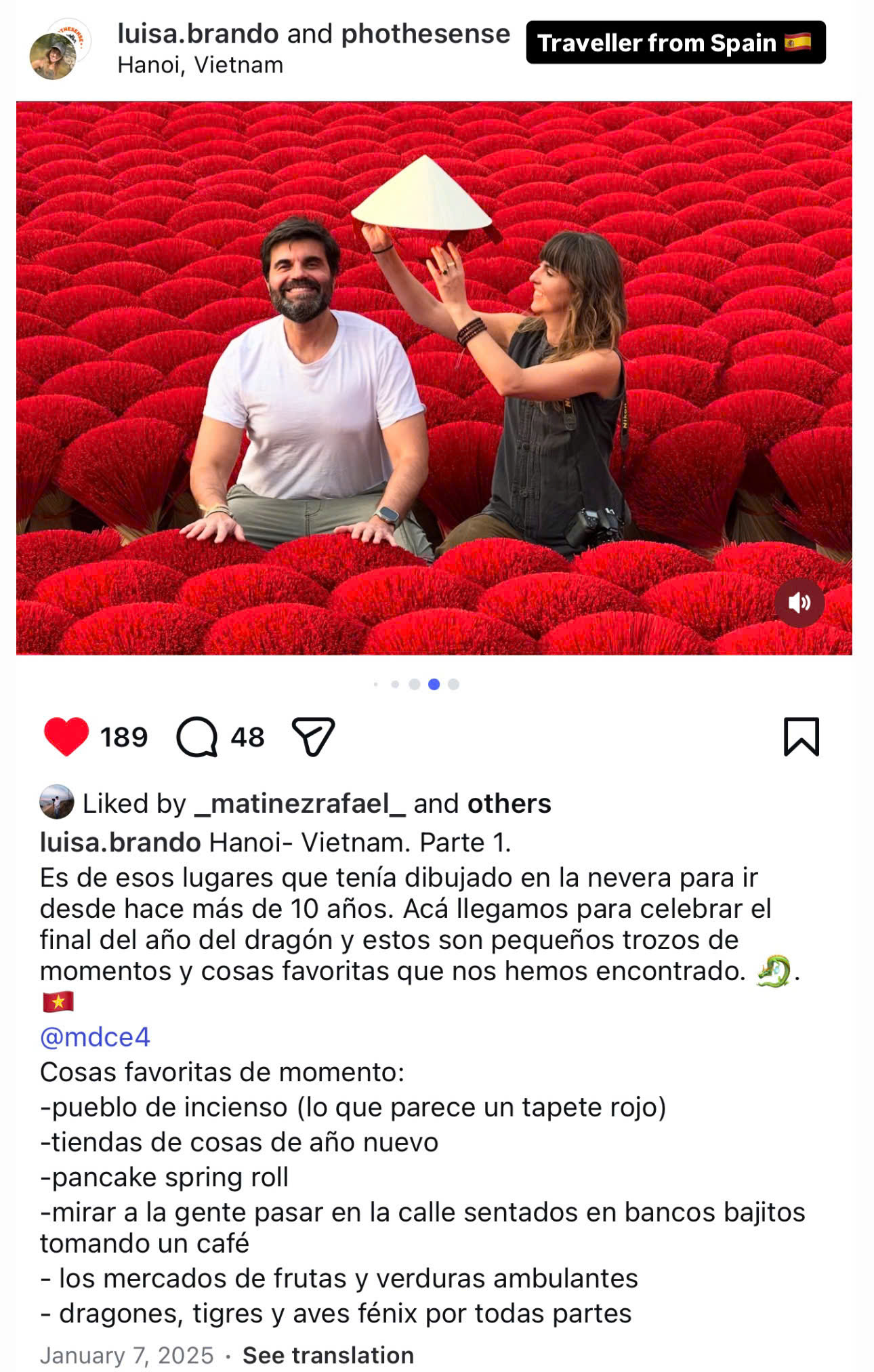Open _matinezrafael_ profile in likes
Viewport: 874px width, 1372px height.
click(x=299, y=804)
